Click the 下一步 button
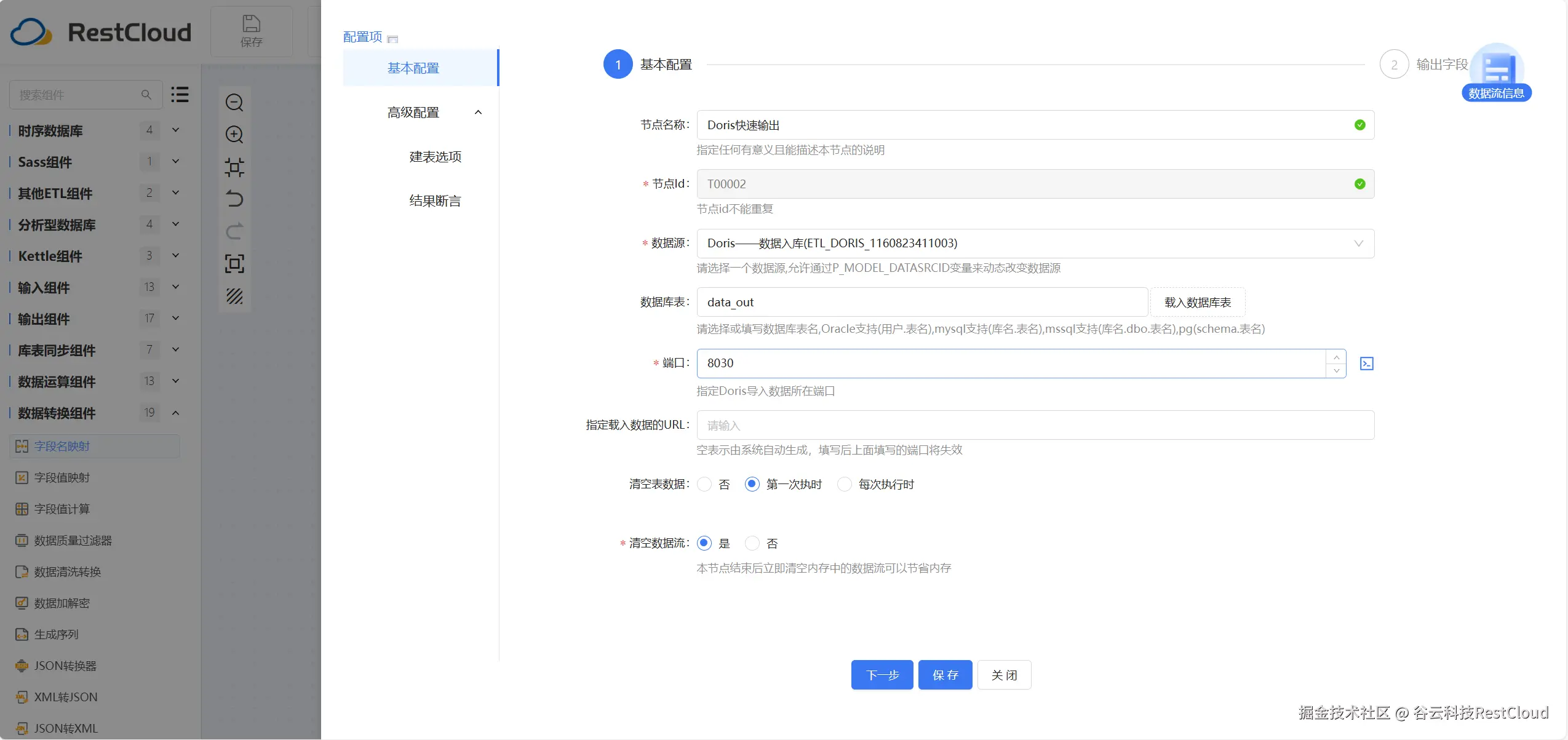This screenshot has width=1568, height=740. click(882, 675)
